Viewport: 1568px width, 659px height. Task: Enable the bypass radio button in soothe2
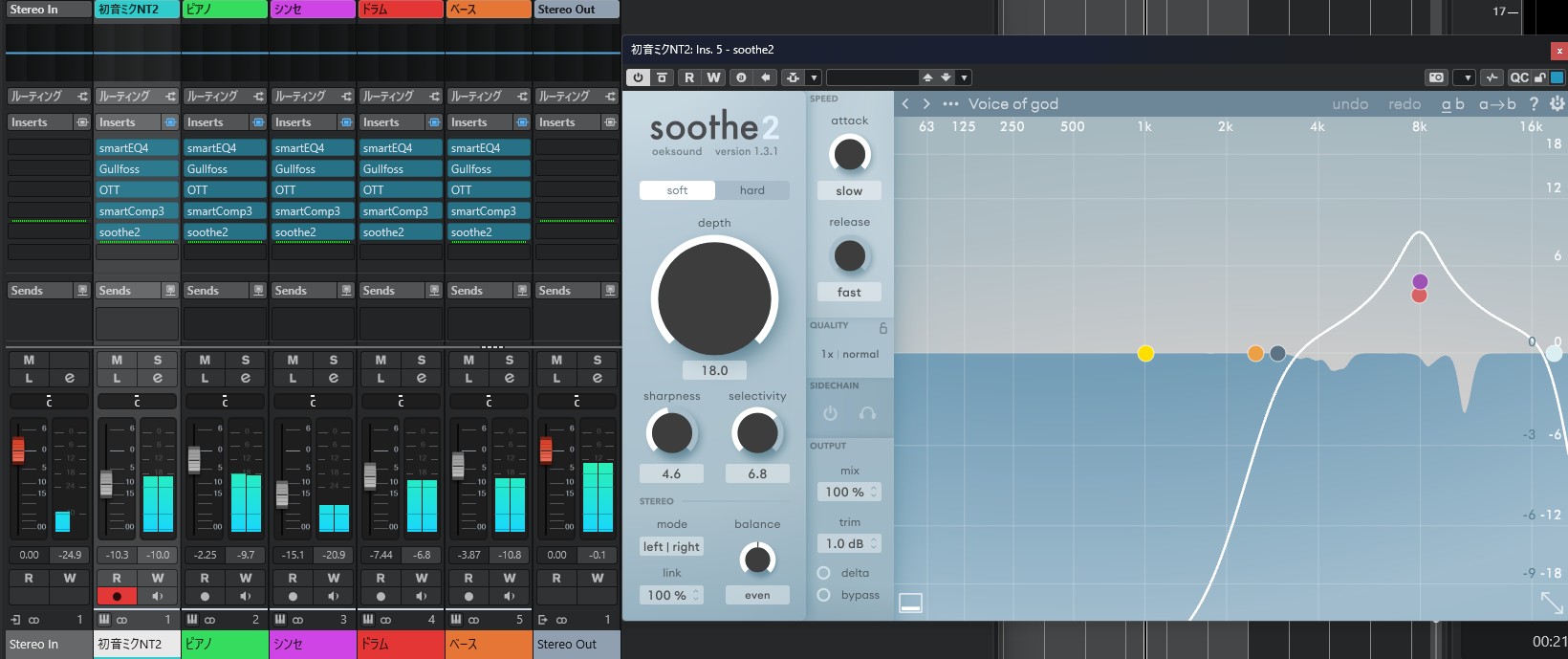pos(823,595)
